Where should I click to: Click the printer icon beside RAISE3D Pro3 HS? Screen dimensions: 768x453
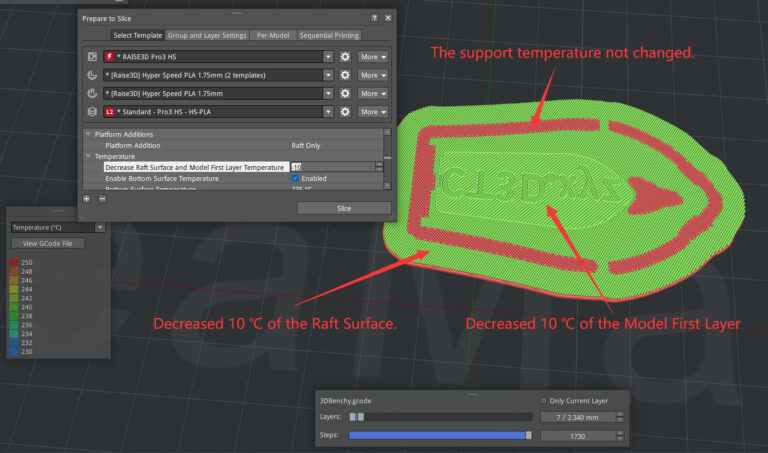point(92,57)
